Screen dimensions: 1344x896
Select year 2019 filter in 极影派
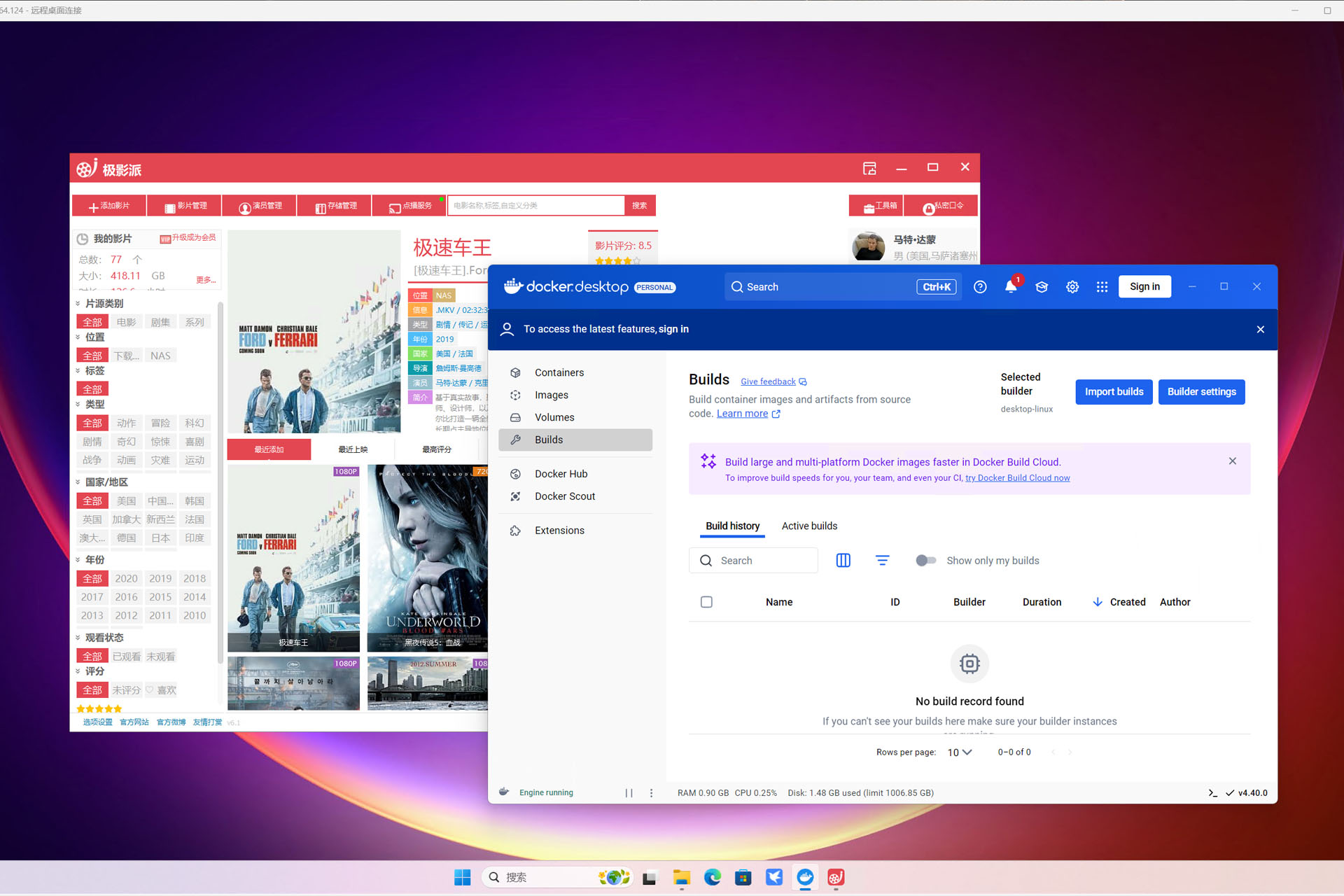(160, 578)
